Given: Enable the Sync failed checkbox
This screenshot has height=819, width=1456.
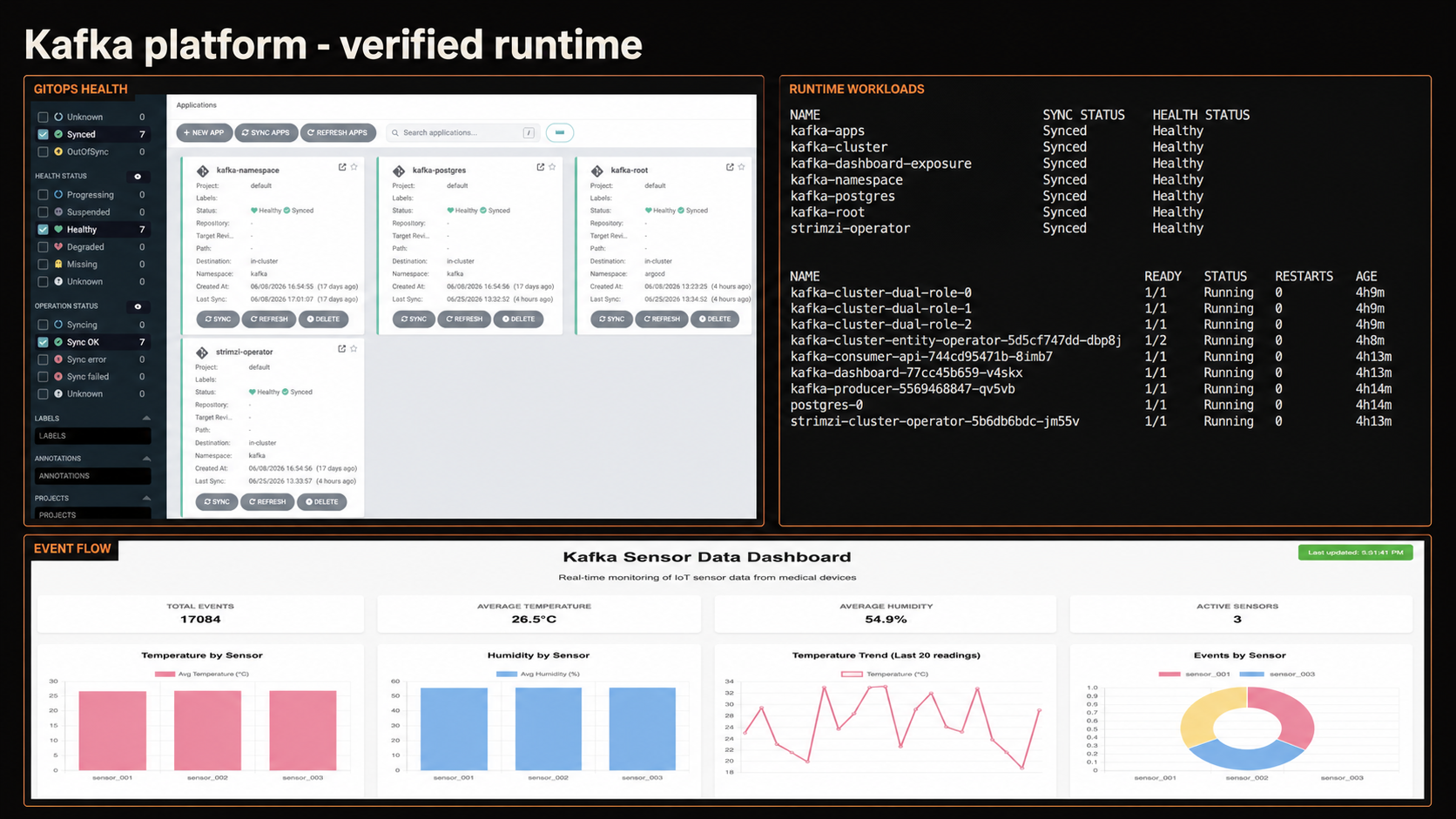Looking at the screenshot, I should [43, 377].
